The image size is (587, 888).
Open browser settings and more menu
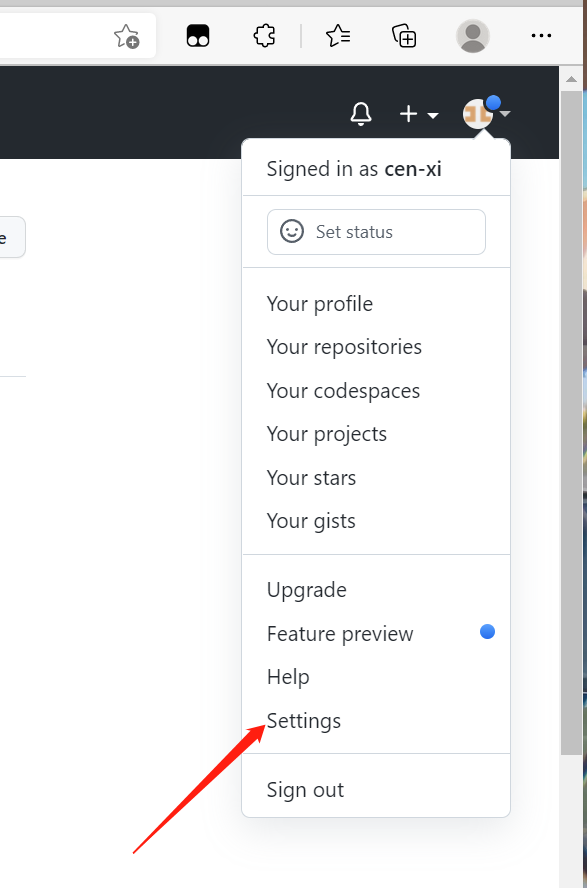(541, 36)
